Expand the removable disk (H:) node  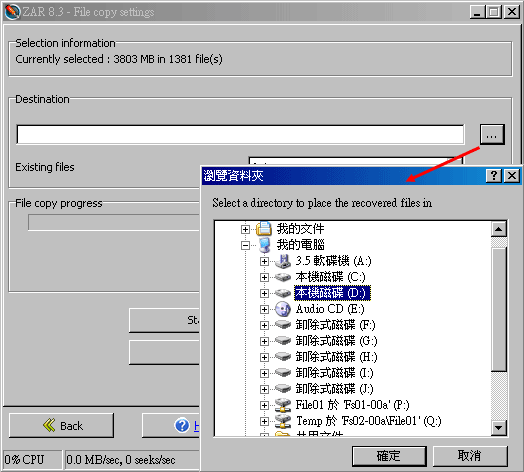click(x=264, y=357)
